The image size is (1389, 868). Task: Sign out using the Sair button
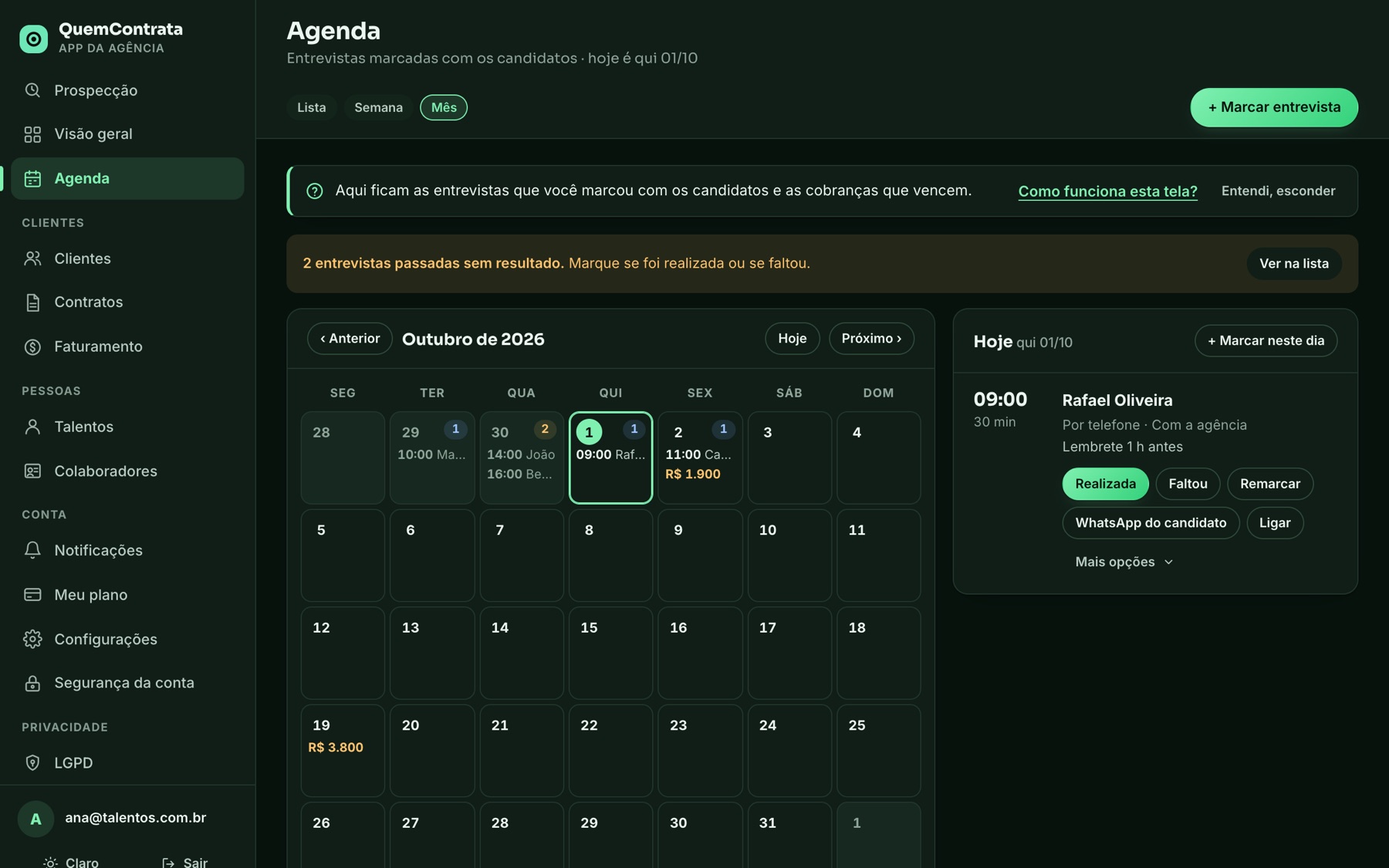coord(184,862)
